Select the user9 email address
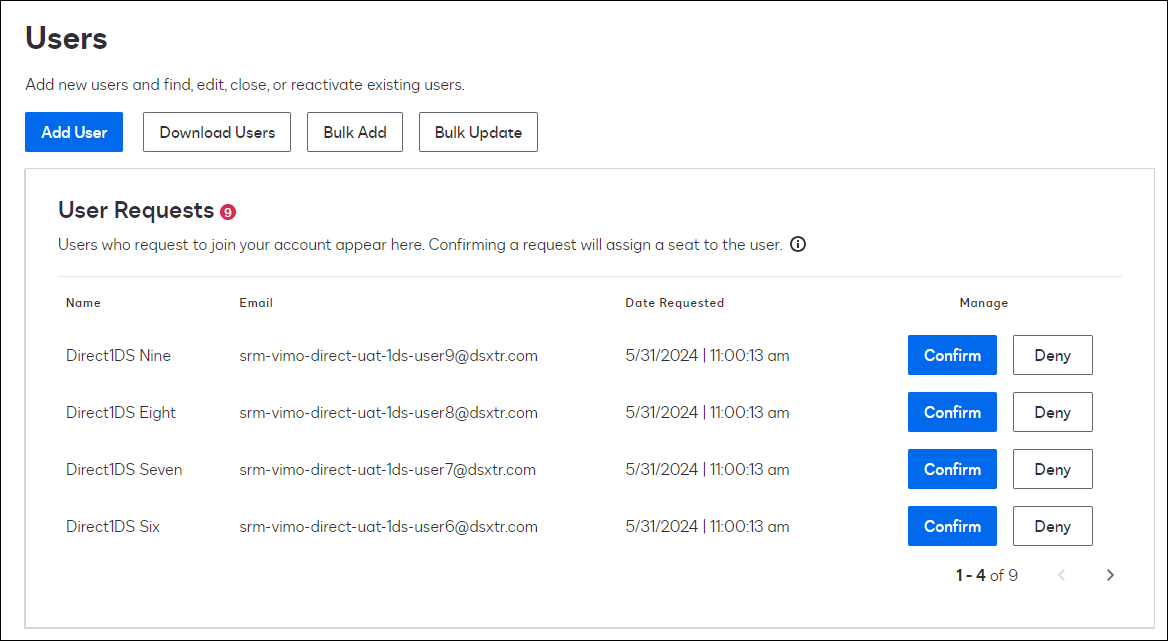This screenshot has height=641, width=1168. pos(388,355)
